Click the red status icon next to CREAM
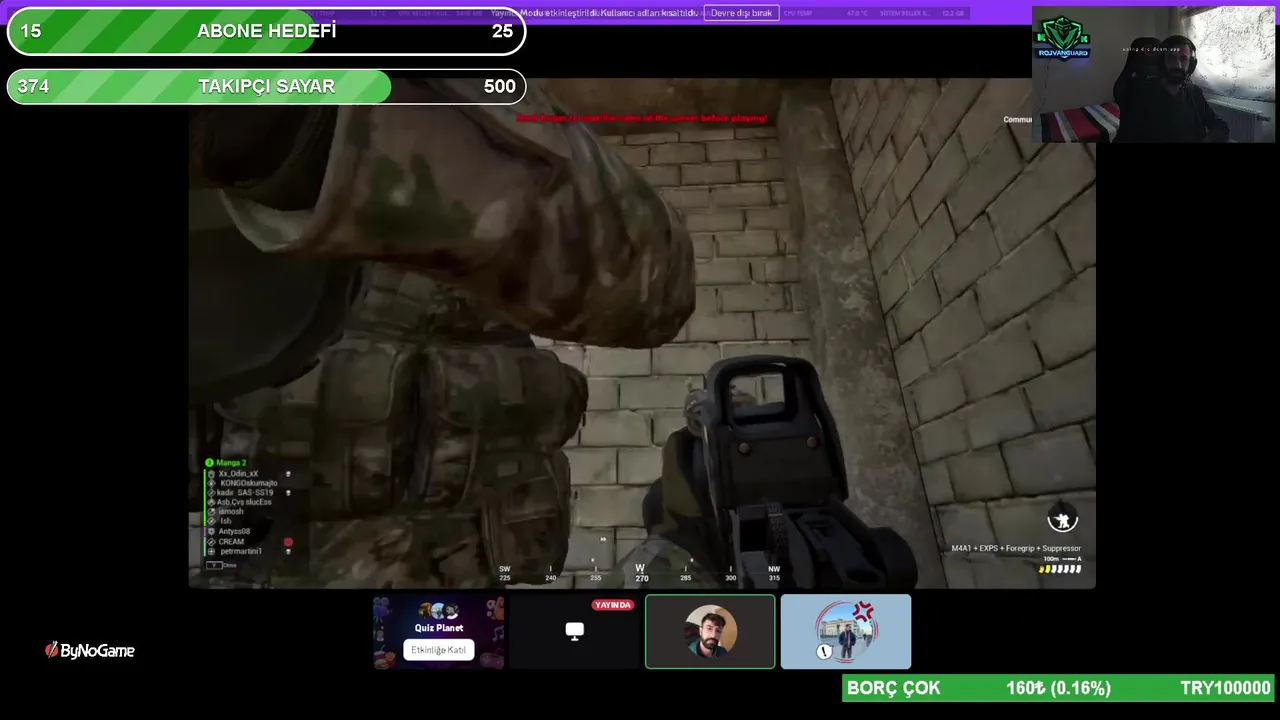This screenshot has width=1280, height=720. click(288, 542)
